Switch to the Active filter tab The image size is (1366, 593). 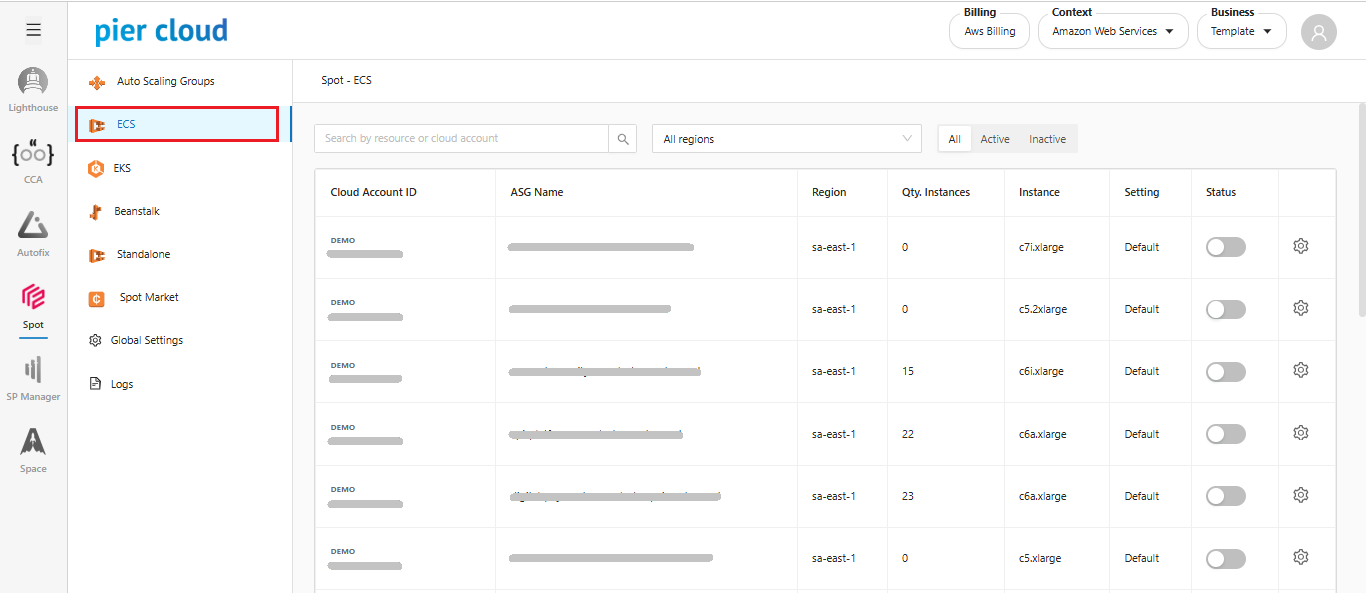click(994, 139)
